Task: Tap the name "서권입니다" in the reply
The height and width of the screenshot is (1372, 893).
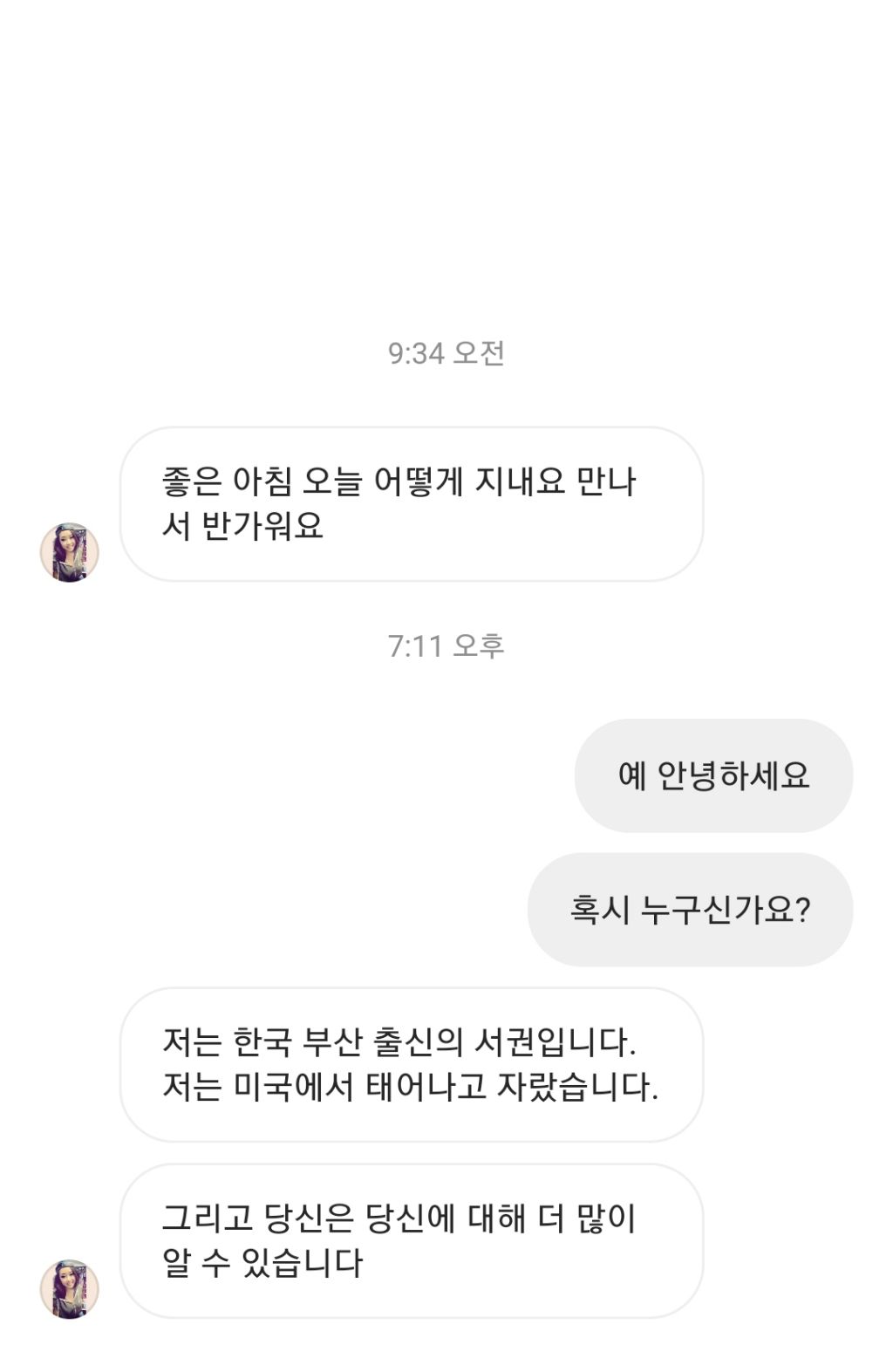Action: 555,1041
